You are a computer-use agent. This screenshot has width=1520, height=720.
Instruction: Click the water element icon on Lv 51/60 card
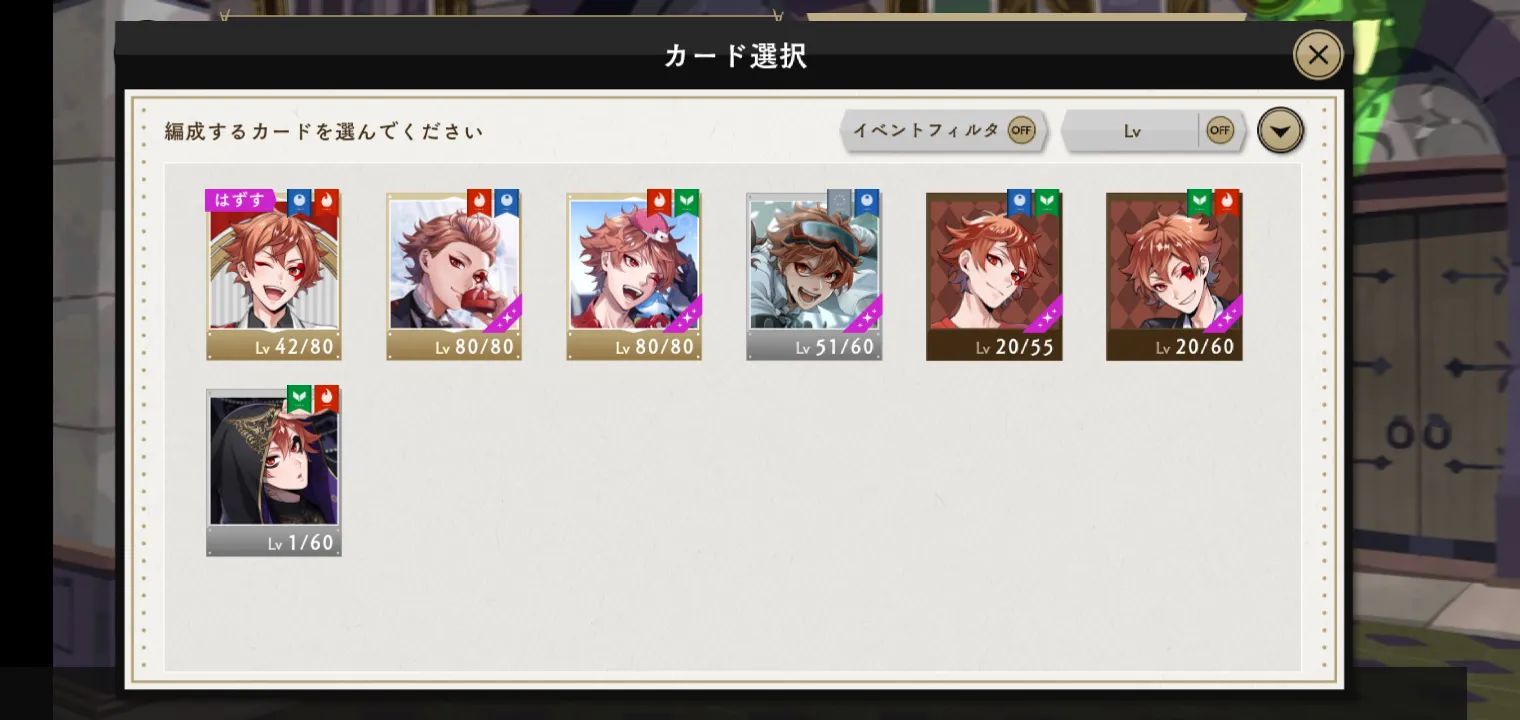pos(866,203)
